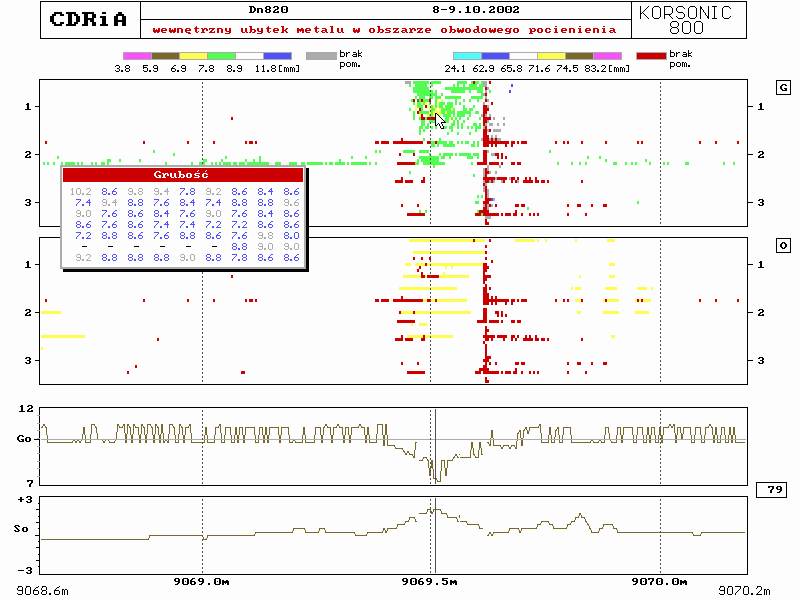Click the '9.6' cell in Grubość table
800x600 pixels.
pyautogui.click(x=291, y=203)
